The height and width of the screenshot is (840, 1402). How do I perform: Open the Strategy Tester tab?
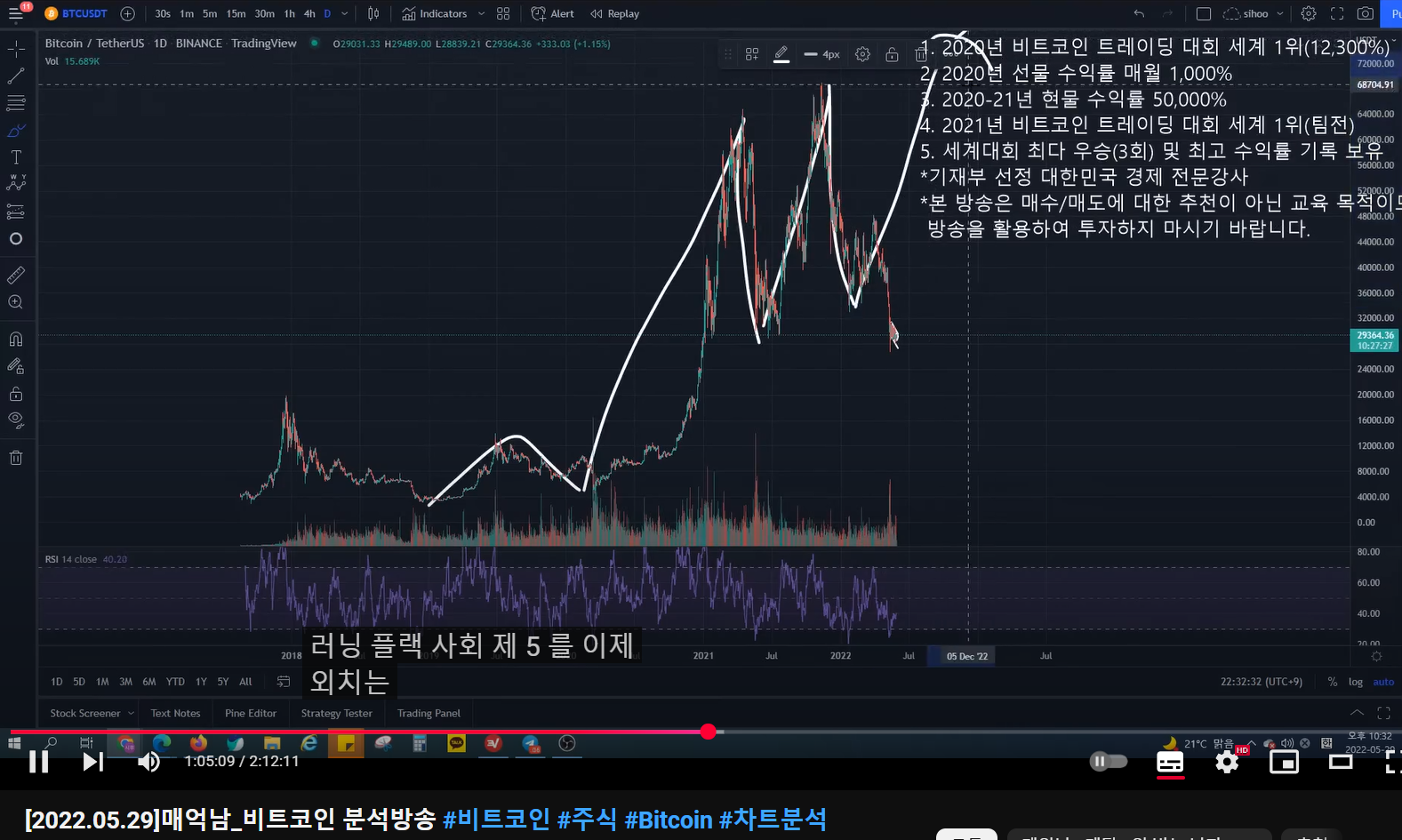click(336, 713)
